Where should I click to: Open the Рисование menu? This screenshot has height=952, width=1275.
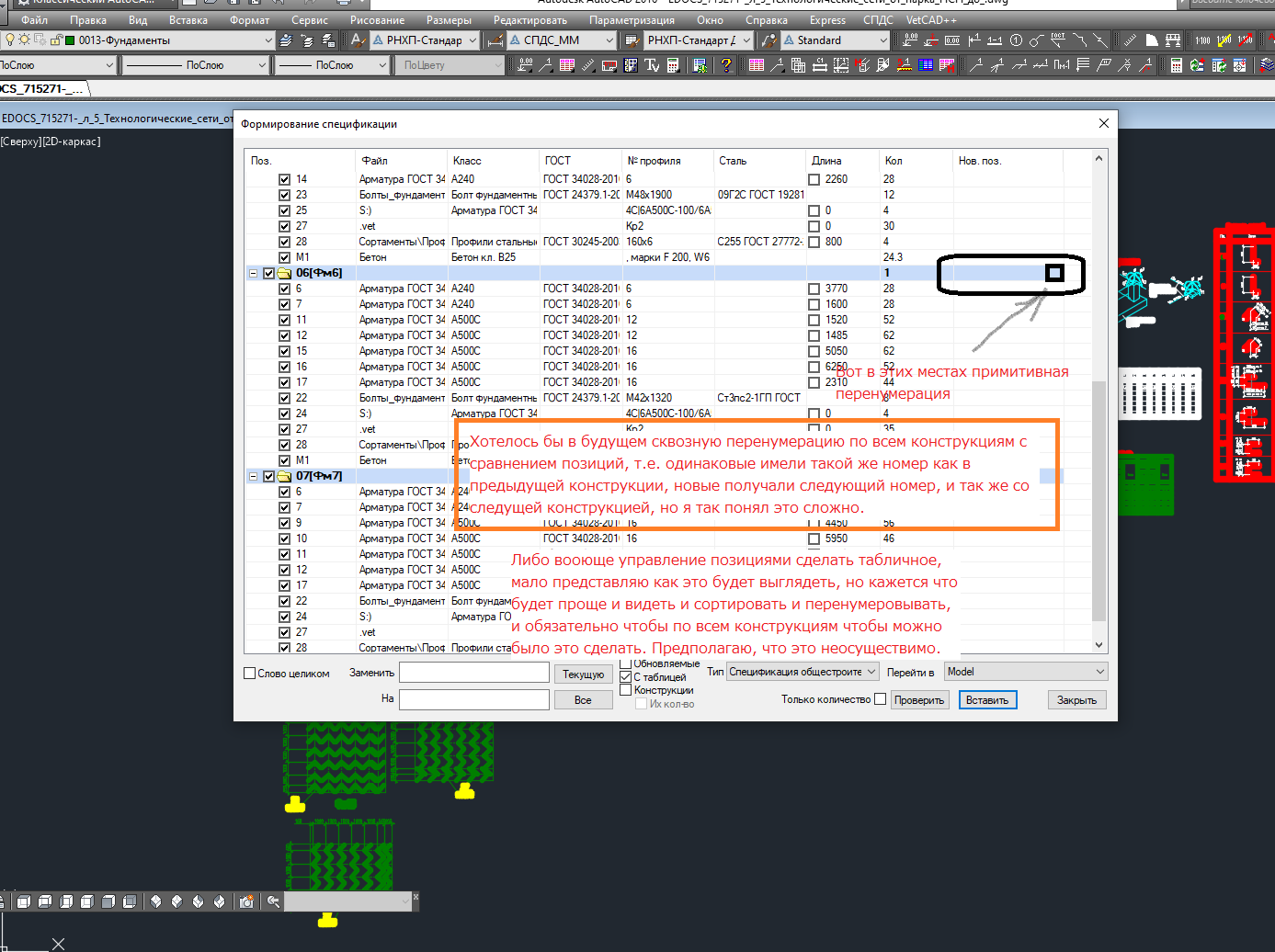click(x=378, y=19)
